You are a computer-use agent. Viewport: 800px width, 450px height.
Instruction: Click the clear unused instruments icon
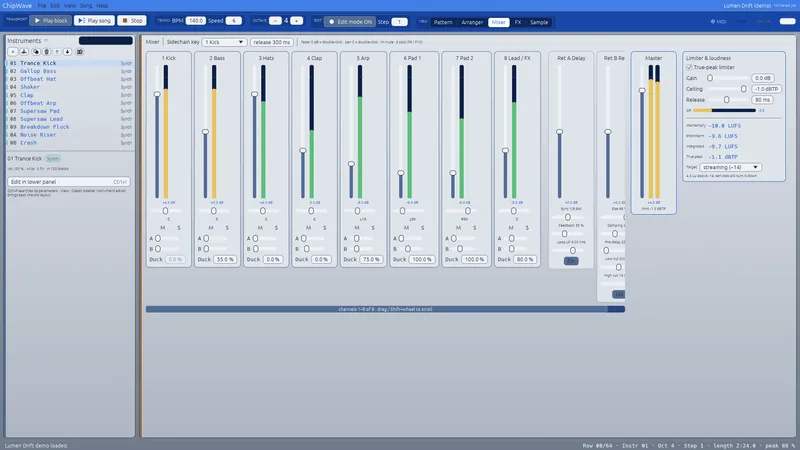click(x=80, y=52)
